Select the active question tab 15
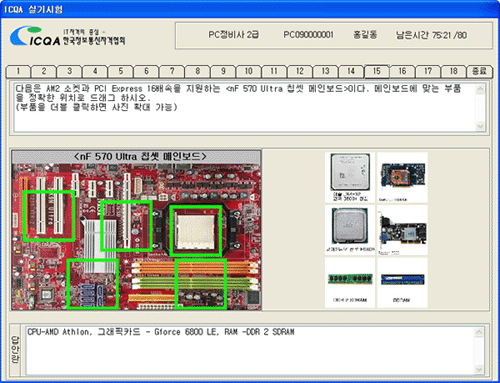The image size is (500, 383). click(377, 71)
